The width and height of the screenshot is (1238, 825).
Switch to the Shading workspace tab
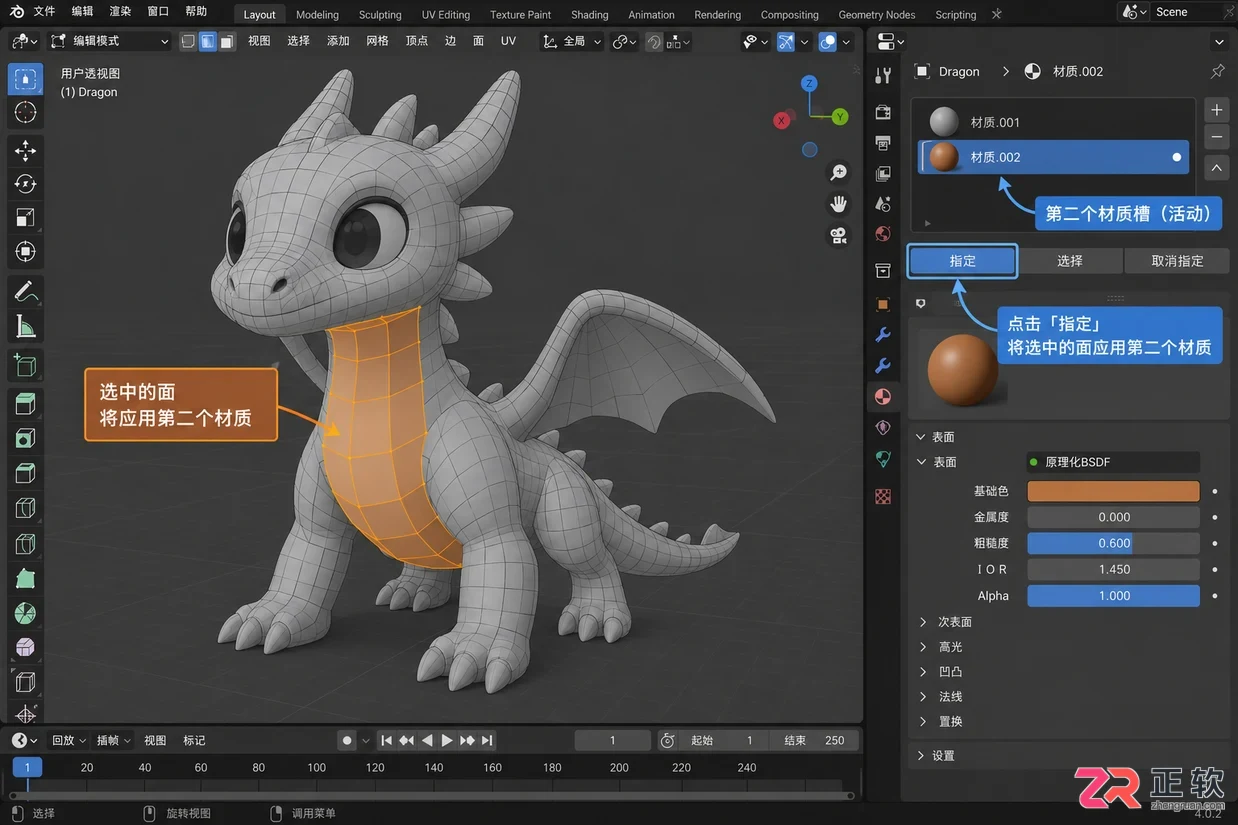[589, 15]
